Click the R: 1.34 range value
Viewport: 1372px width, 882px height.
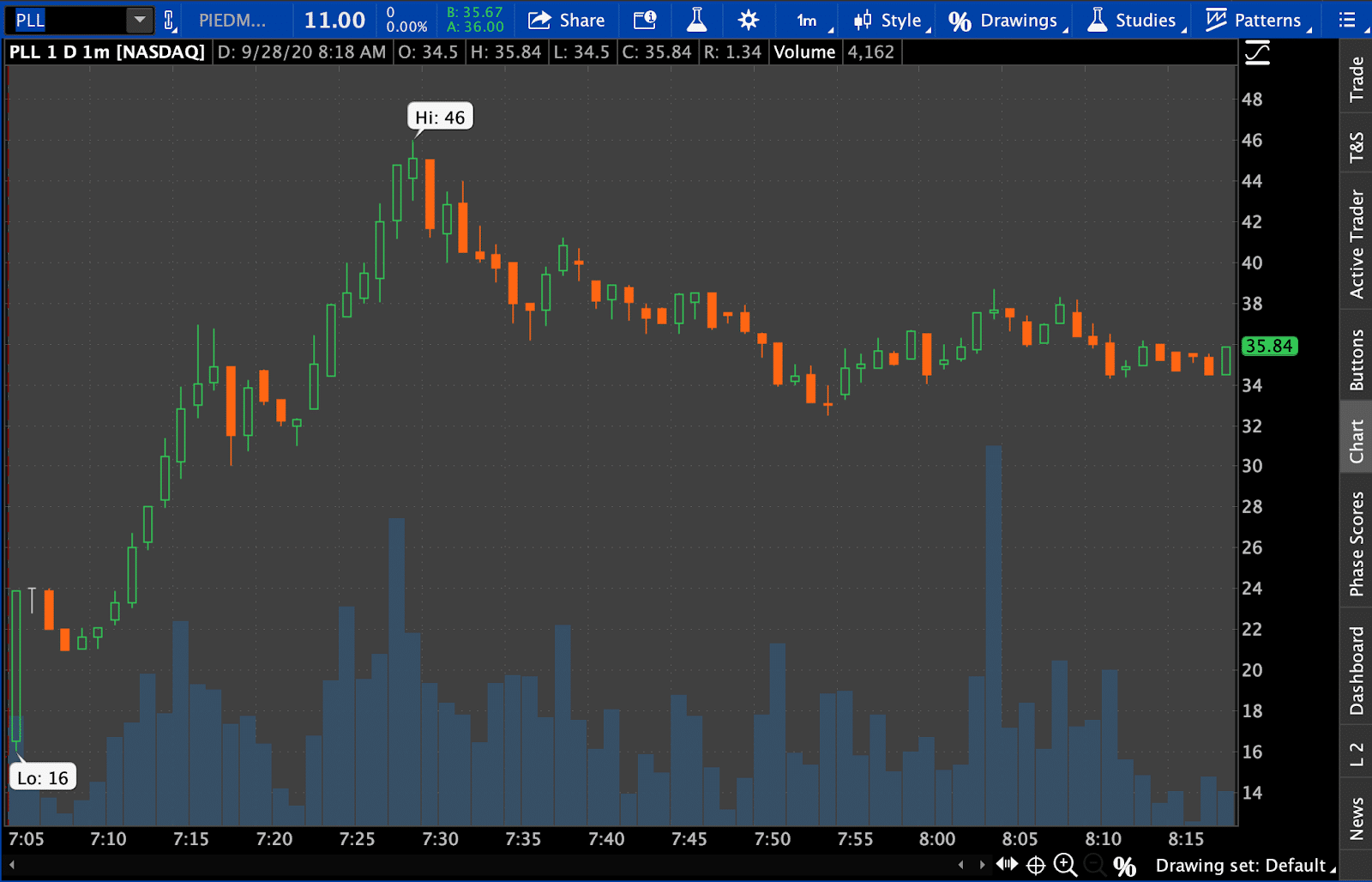732,51
